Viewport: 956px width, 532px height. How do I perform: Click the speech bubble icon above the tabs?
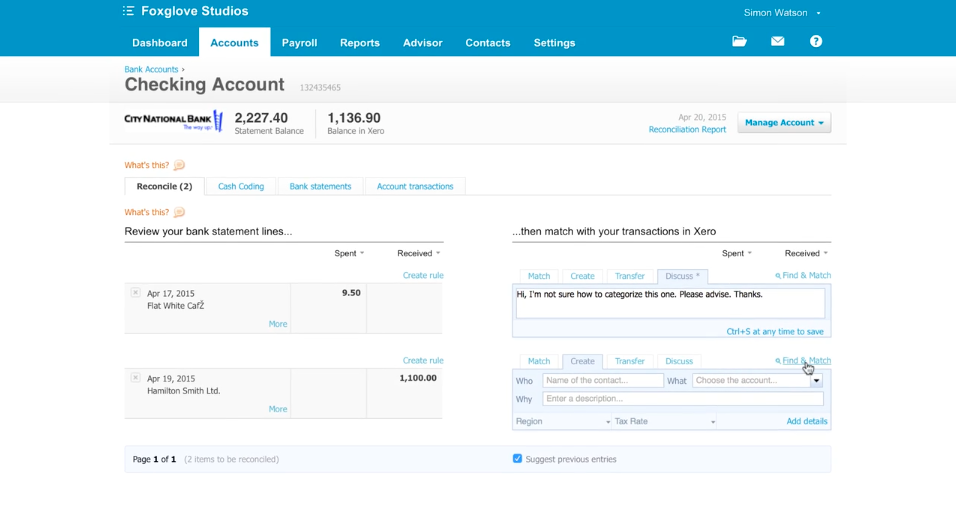179,165
